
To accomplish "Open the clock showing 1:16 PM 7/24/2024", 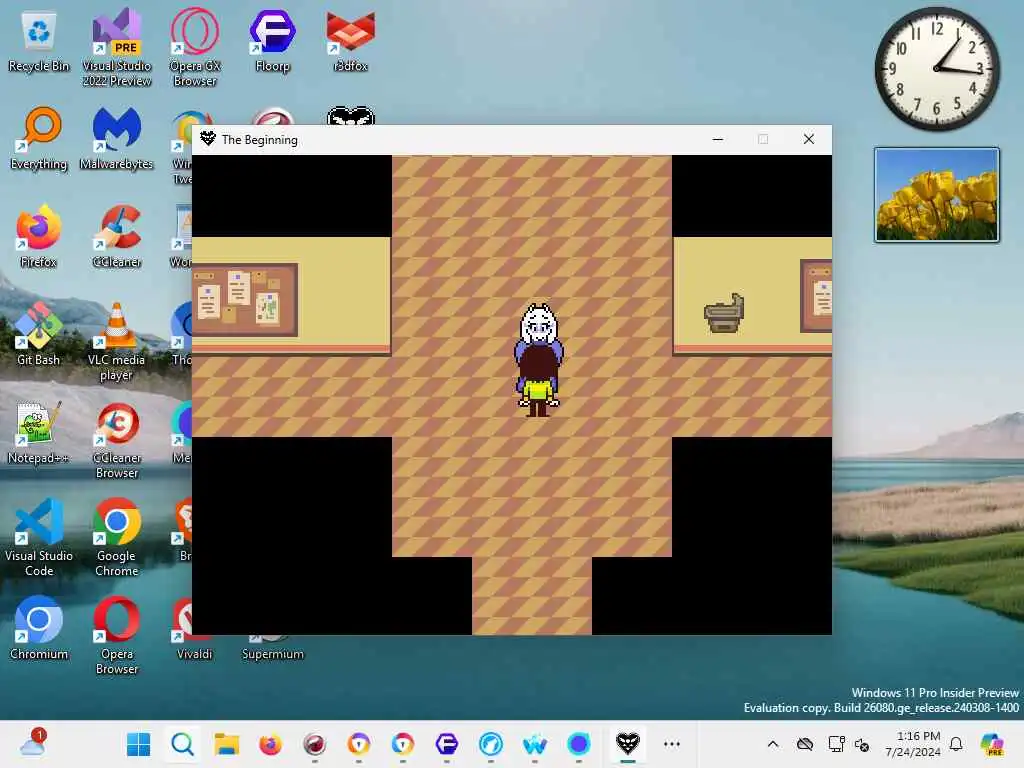I will (913, 744).
